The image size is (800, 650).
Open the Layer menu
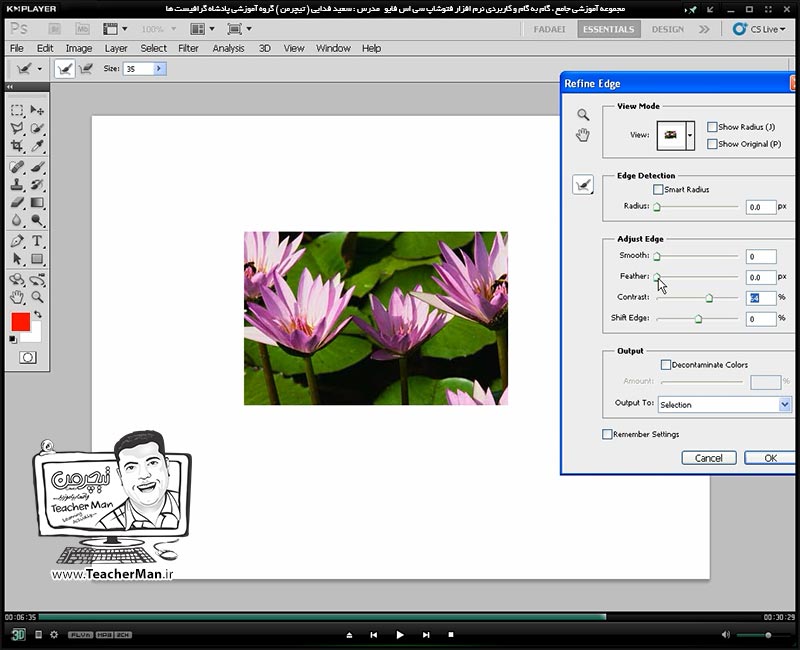(x=116, y=48)
